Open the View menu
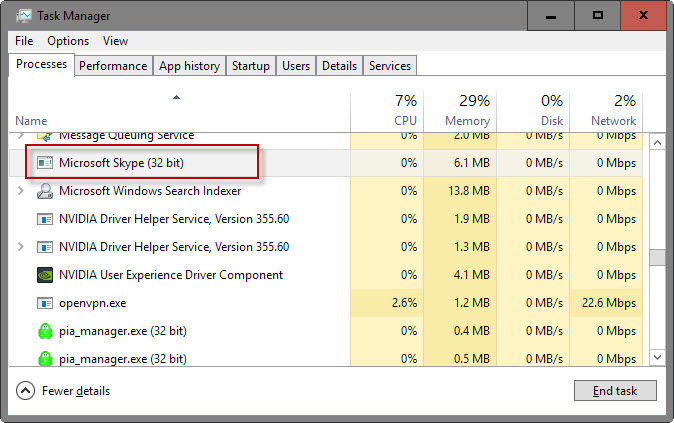This screenshot has height=423, width=674. click(115, 41)
